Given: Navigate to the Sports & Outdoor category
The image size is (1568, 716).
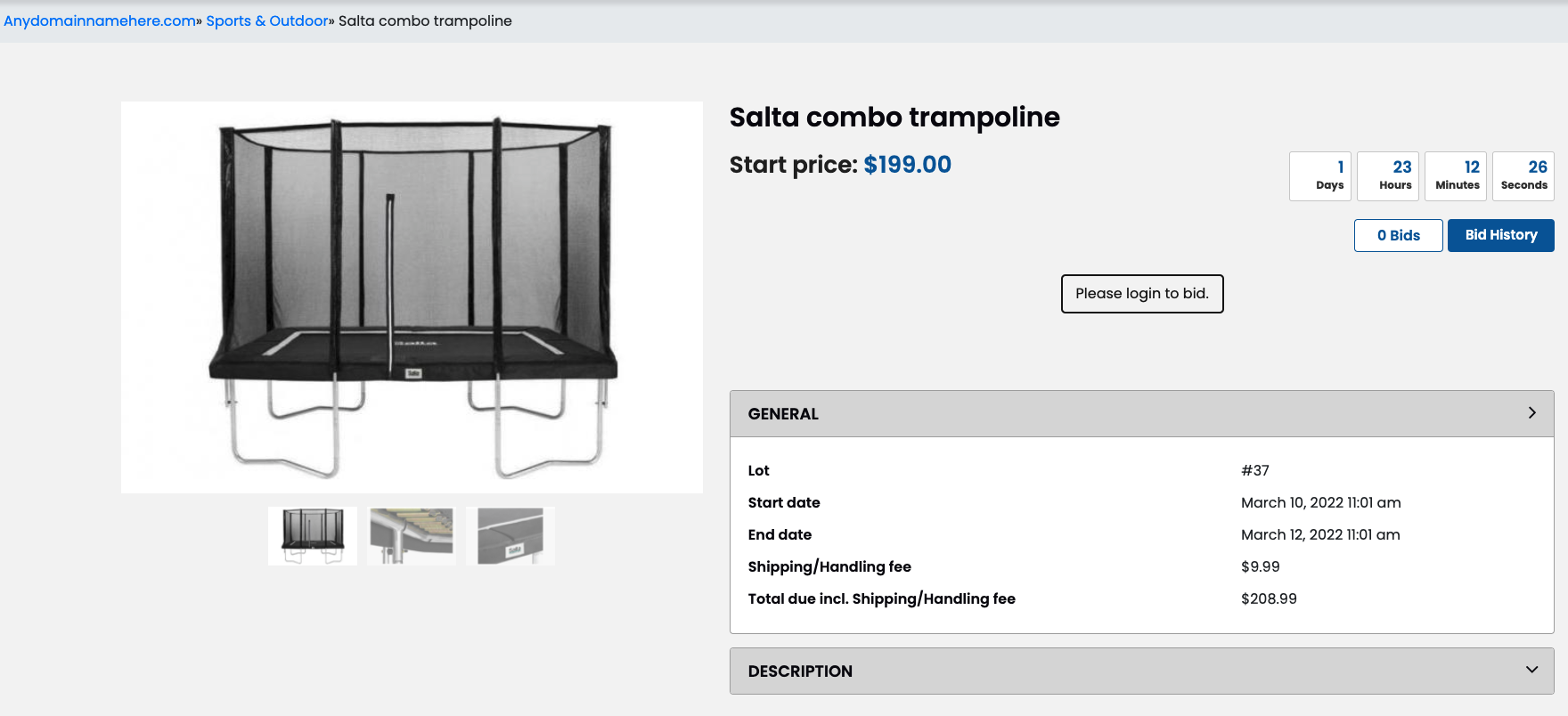Looking at the screenshot, I should tap(266, 20).
